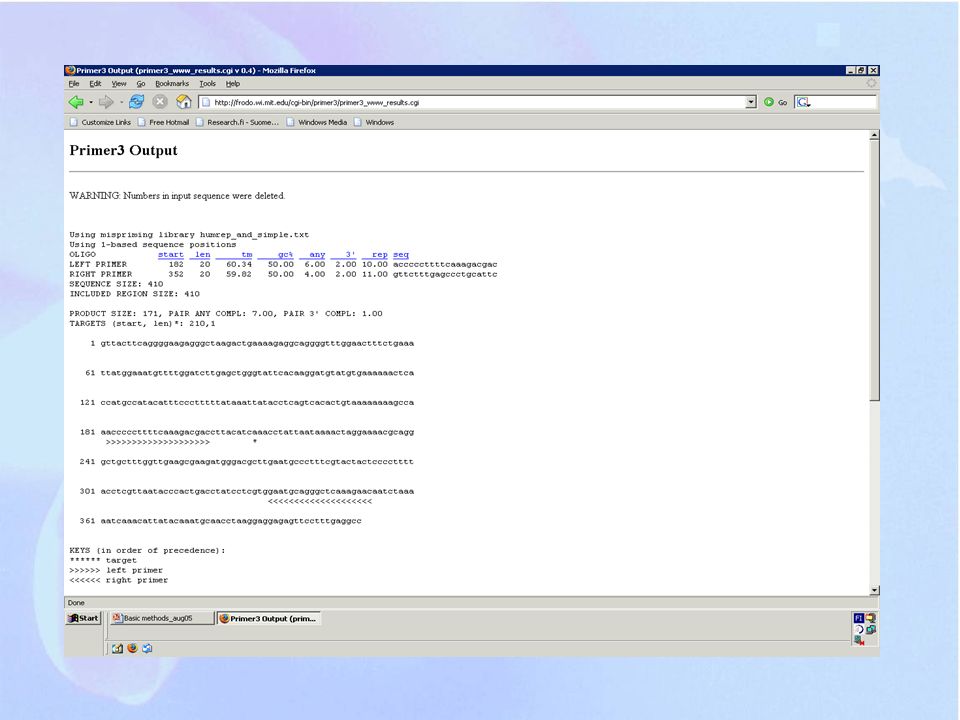
Task: Reload the page with the Refresh icon
Action: (x=136, y=102)
